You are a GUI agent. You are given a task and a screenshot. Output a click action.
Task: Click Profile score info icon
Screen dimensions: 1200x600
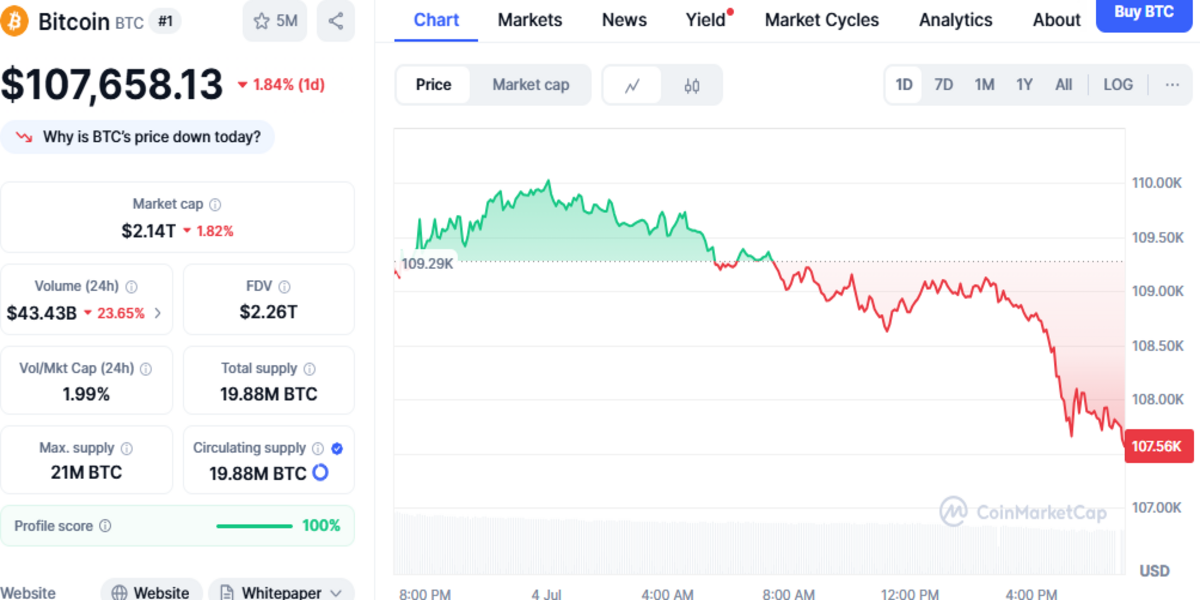(105, 526)
